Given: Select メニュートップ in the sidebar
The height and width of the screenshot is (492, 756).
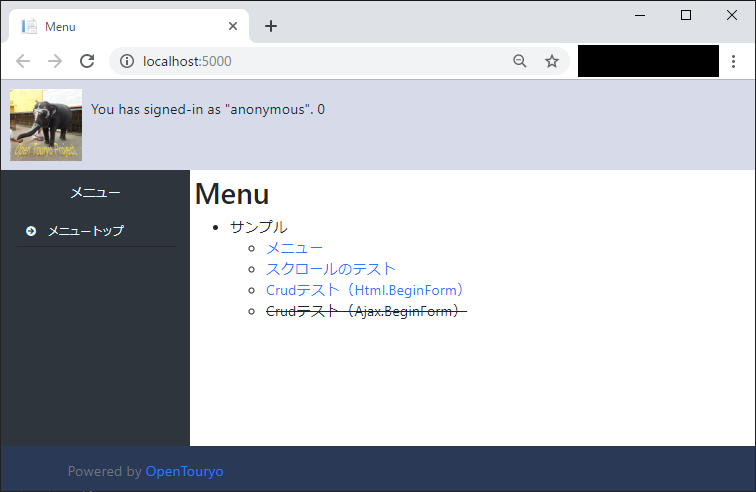Looking at the screenshot, I should point(86,231).
